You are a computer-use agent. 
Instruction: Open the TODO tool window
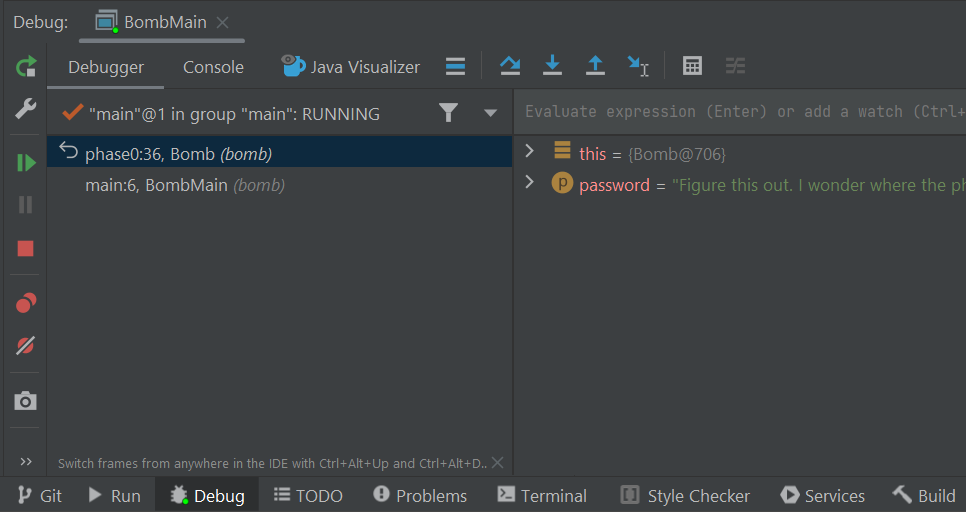coord(308,495)
